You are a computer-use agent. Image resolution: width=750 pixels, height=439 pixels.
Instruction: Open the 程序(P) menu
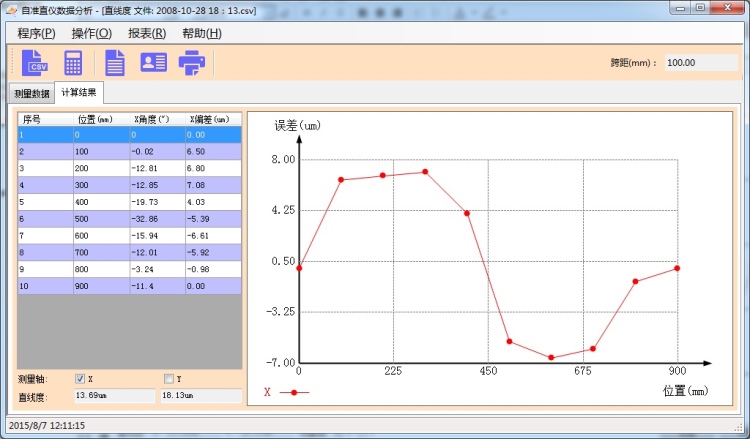pyautogui.click(x=36, y=33)
